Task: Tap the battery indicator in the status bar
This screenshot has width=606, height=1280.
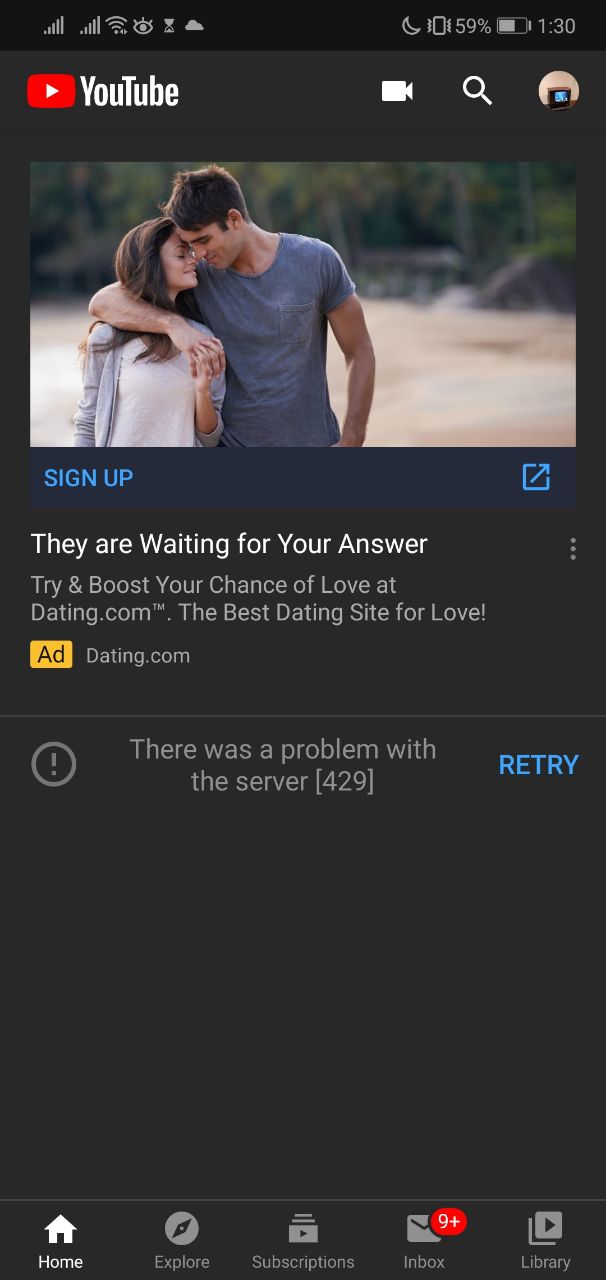Action: [x=514, y=26]
